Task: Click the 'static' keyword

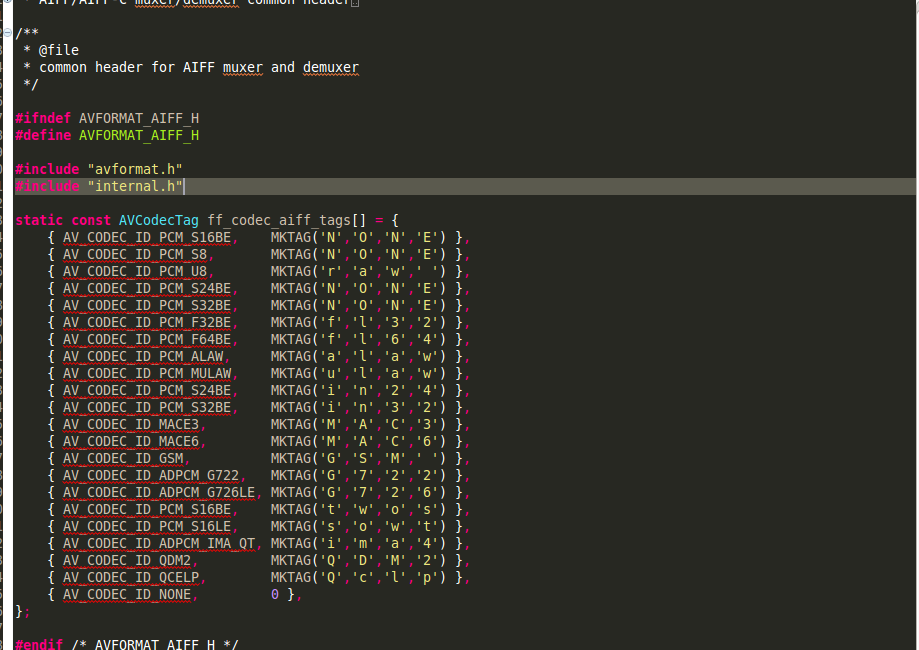Action: click(x=39, y=220)
